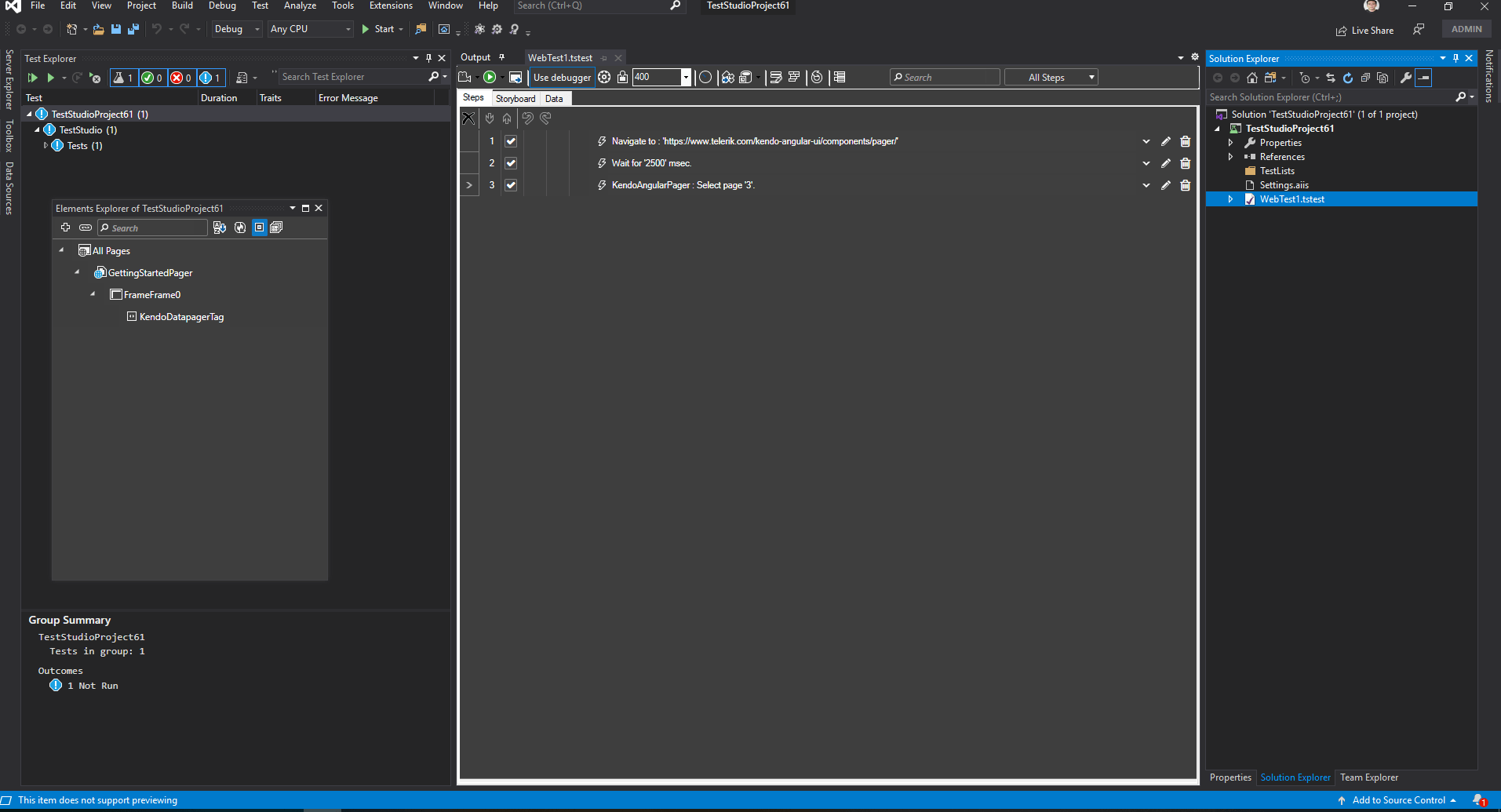
Task: Refresh the Solution Explorer
Action: click(x=1348, y=78)
